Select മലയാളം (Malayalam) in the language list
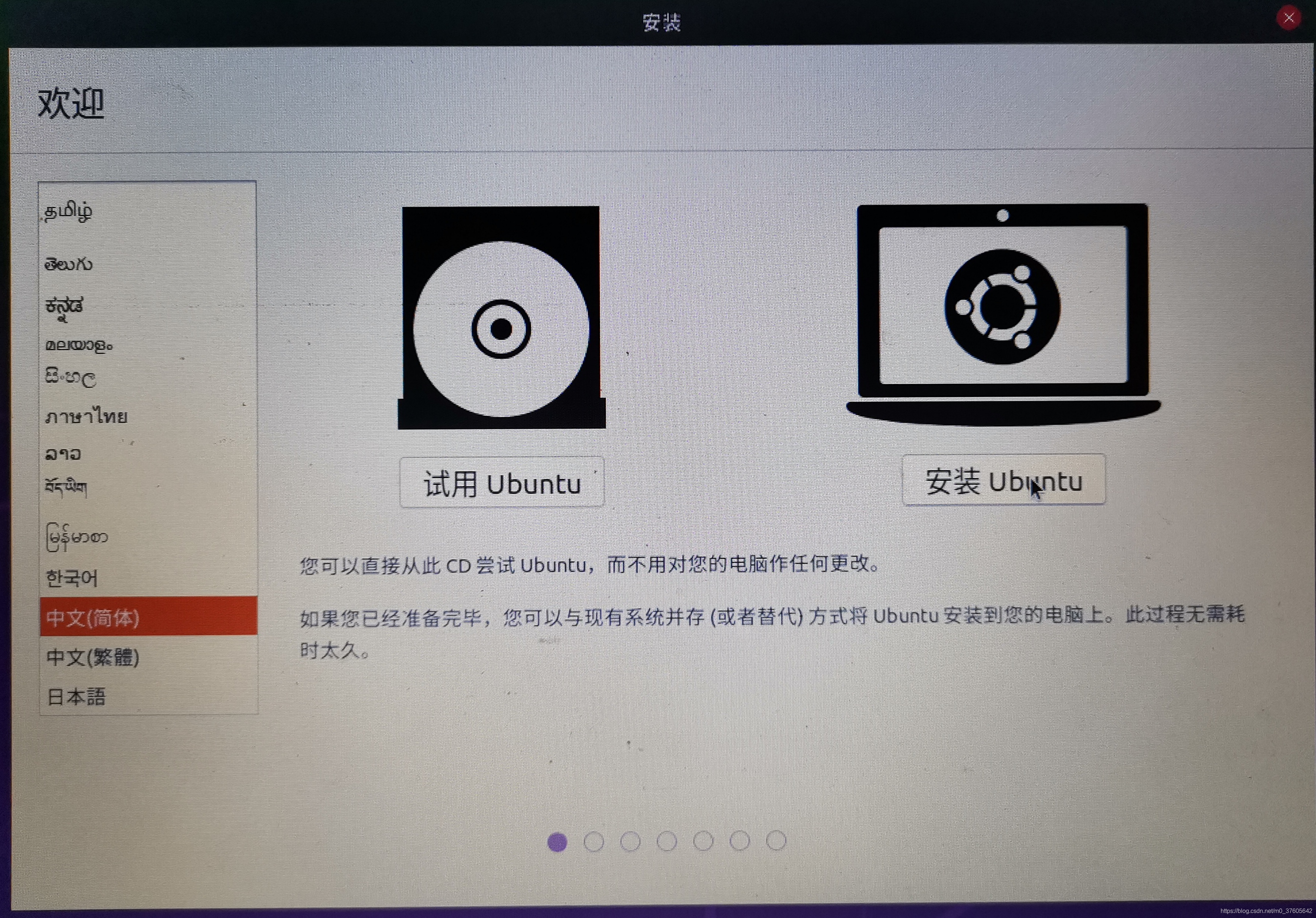The height and width of the screenshot is (918, 1316). pyautogui.click(x=148, y=345)
